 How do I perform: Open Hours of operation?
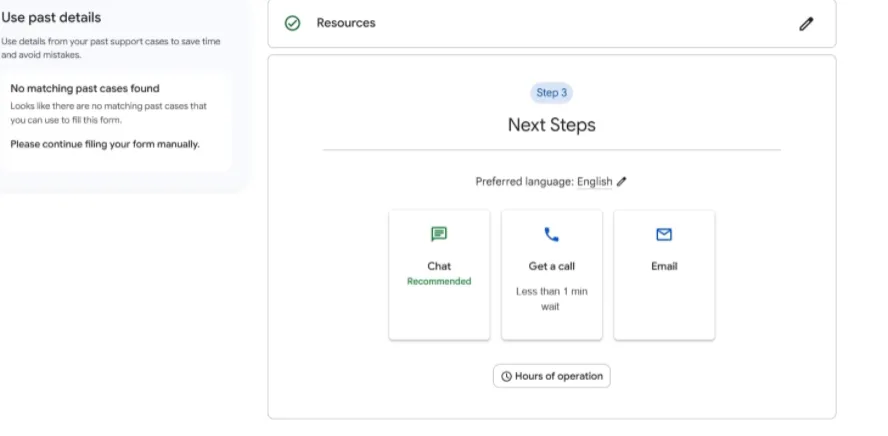click(x=552, y=376)
